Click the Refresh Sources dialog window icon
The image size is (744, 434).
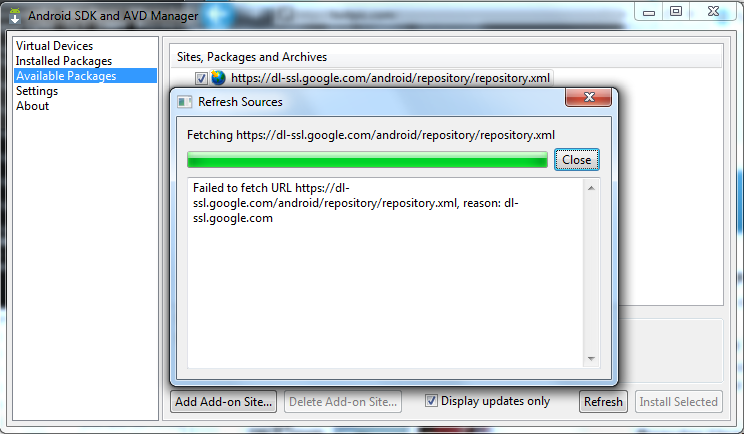point(185,102)
